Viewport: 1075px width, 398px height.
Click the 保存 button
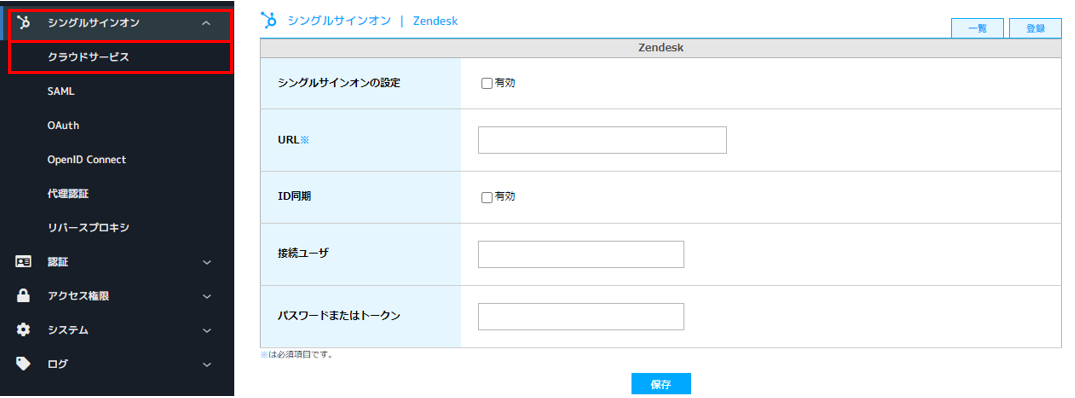(x=661, y=384)
